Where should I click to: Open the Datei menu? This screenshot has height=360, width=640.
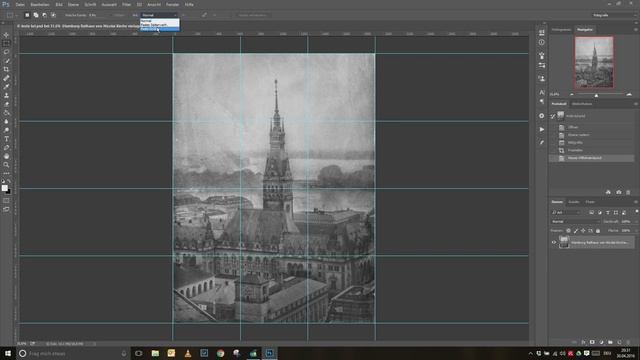[x=20, y=4]
